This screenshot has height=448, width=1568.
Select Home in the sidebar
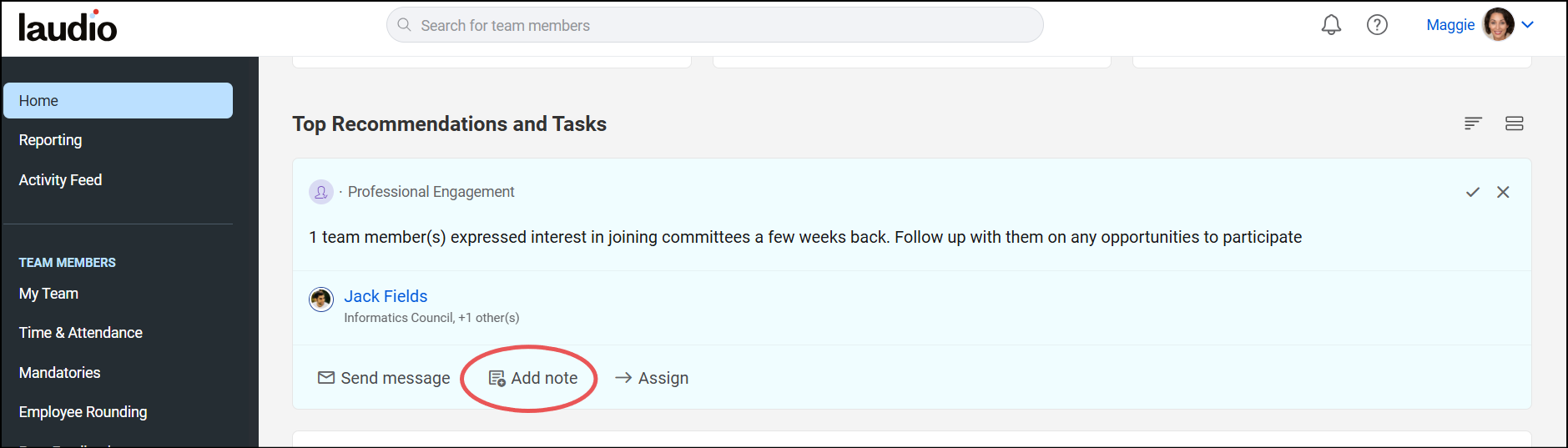[x=118, y=100]
